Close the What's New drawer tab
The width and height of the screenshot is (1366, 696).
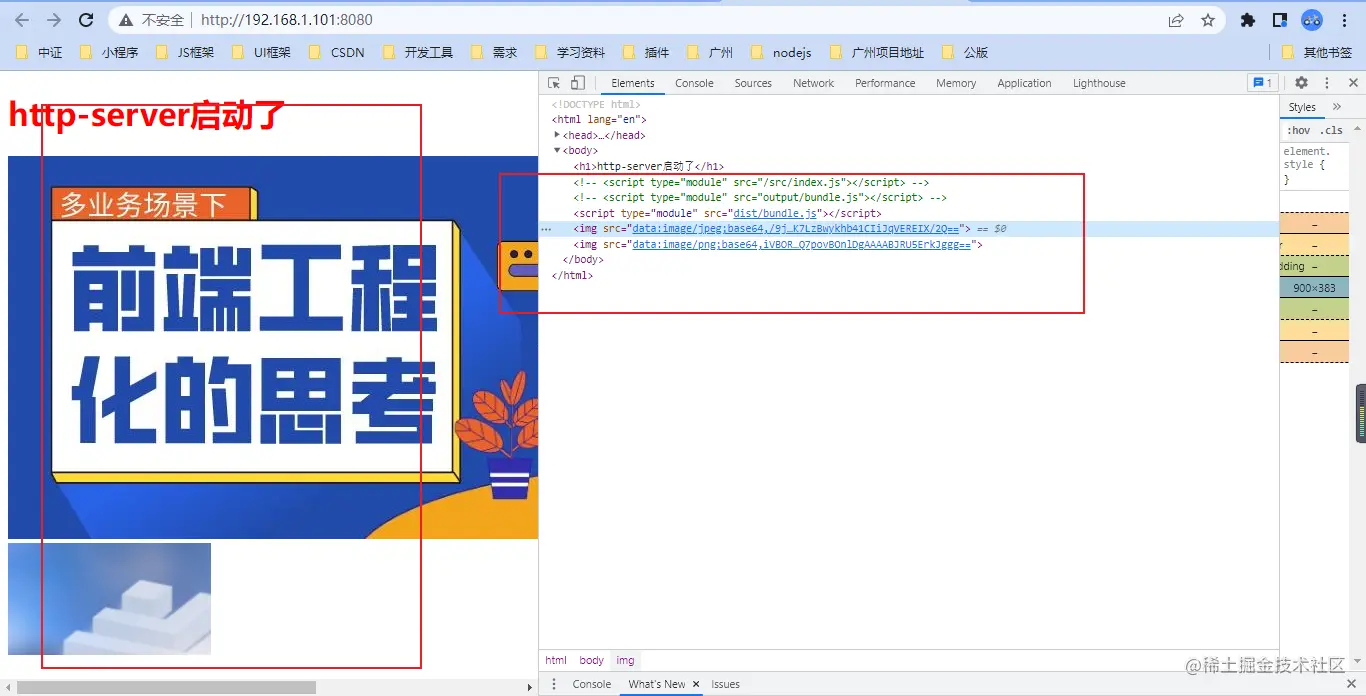pos(697,684)
